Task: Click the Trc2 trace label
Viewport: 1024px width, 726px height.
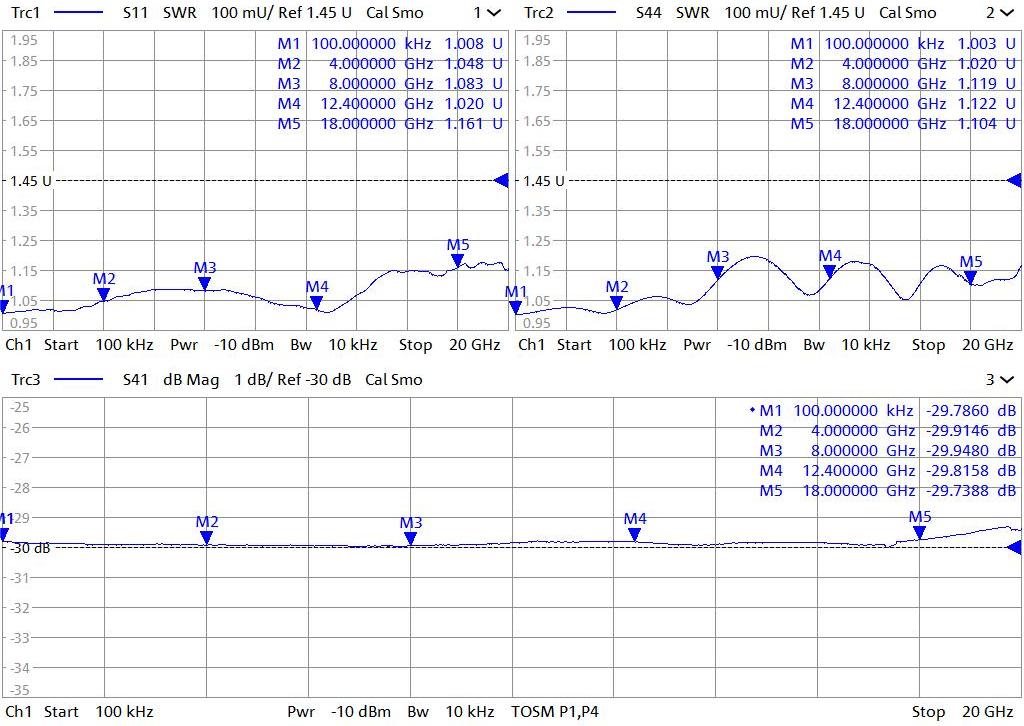Action: pos(539,13)
